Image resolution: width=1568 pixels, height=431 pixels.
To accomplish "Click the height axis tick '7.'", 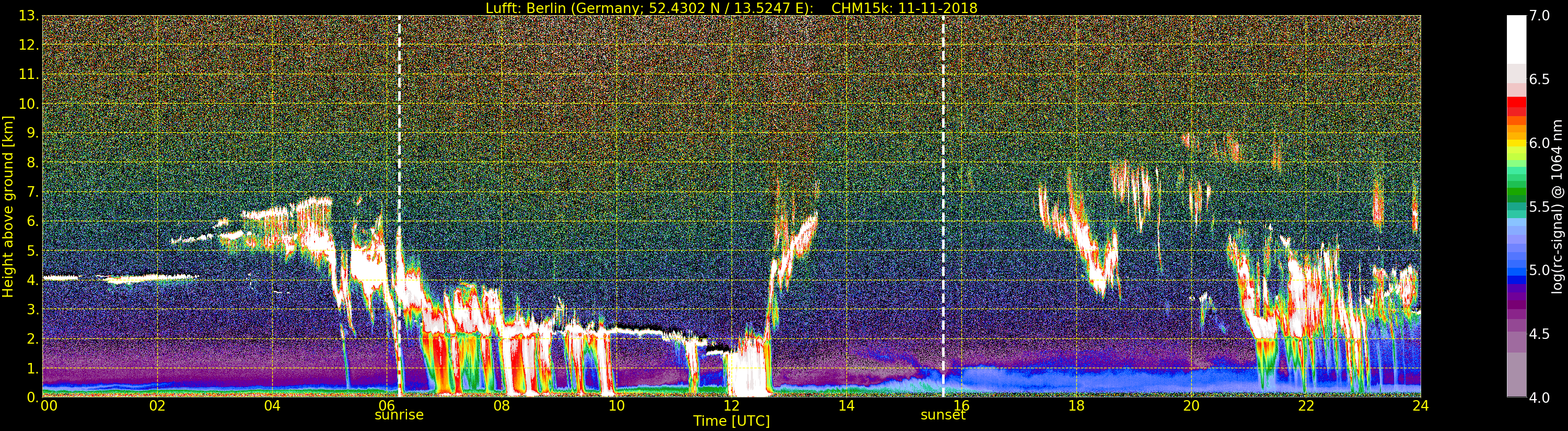I will 33,192.
